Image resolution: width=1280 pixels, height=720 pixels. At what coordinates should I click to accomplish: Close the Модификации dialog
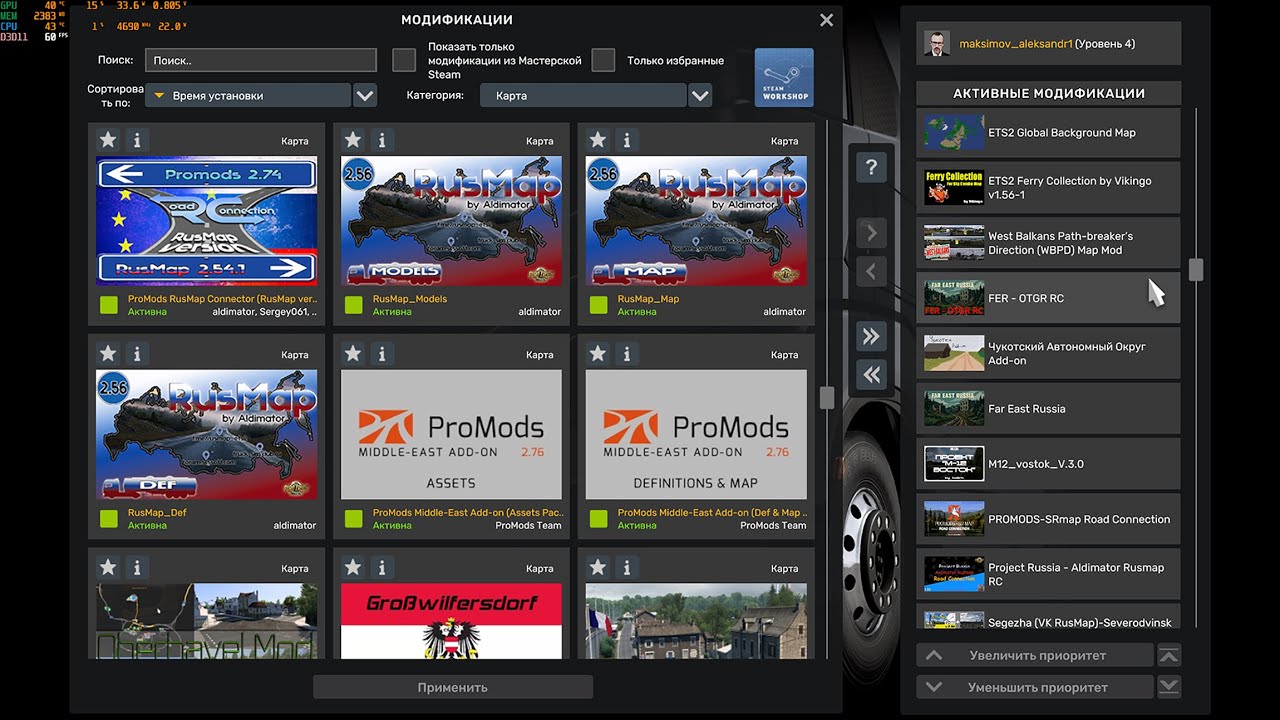(826, 20)
